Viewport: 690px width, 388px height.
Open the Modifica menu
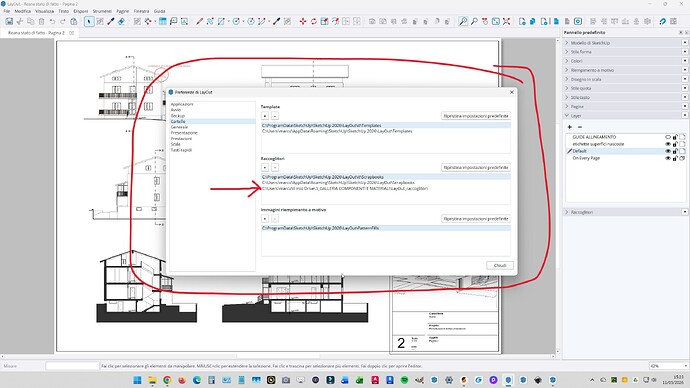point(23,11)
